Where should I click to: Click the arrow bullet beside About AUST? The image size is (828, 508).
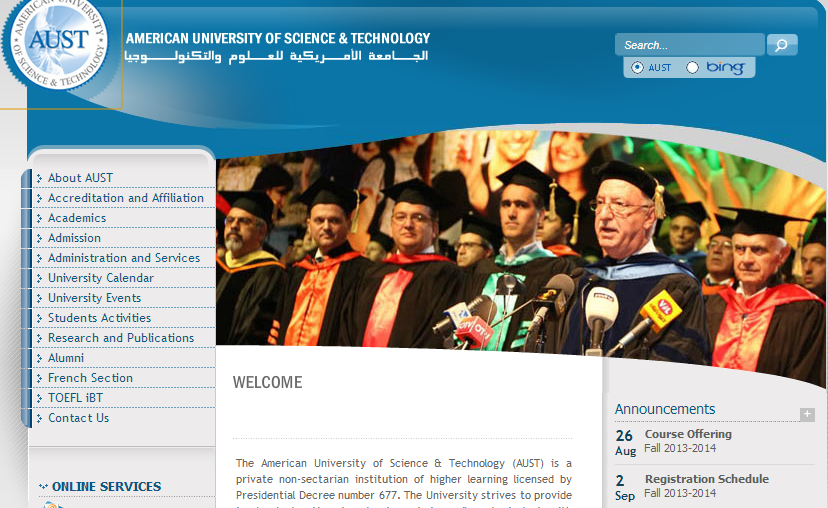click(39, 178)
